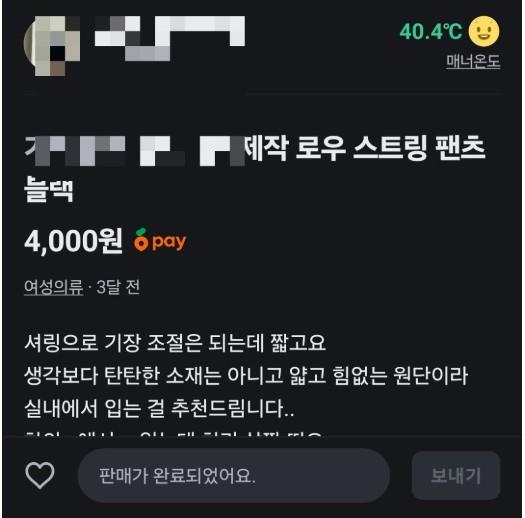Image resolution: width=525 pixels, height=518 pixels.
Task: Click the 40.4°C manner temperature value
Action: (x=431, y=31)
